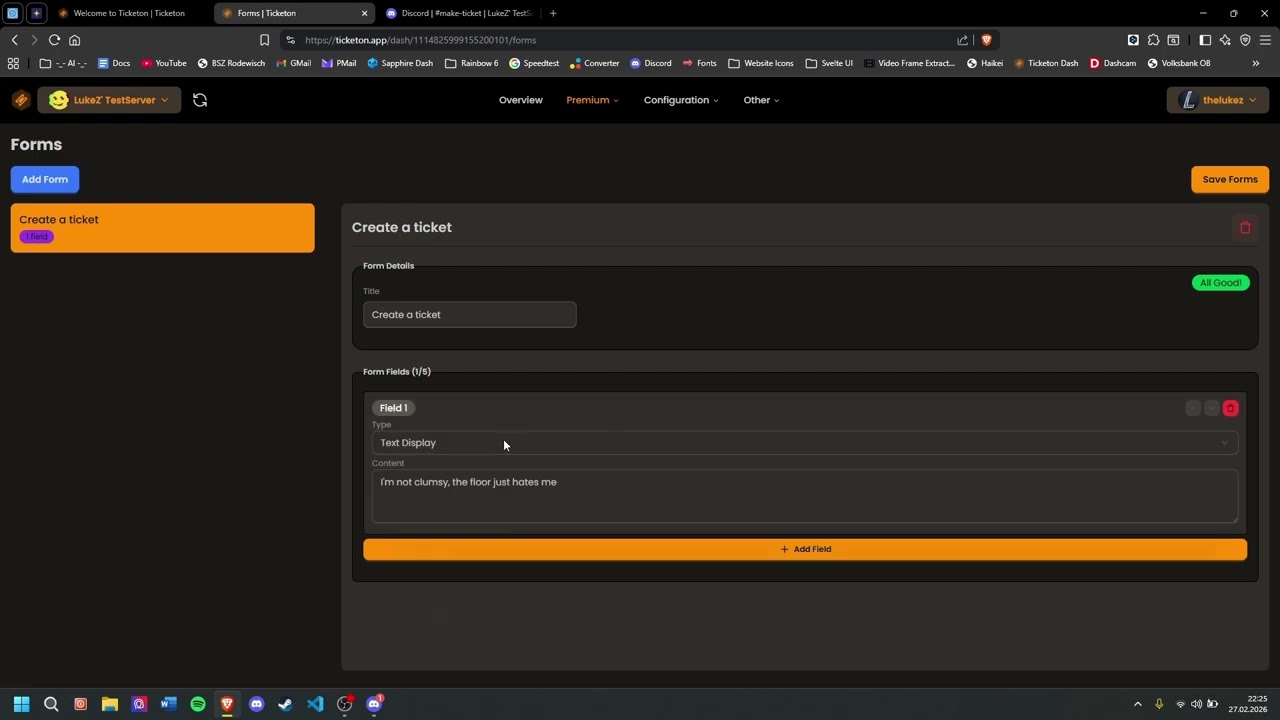Refresh server data with the sync icon
1280x720 pixels.
[x=200, y=100]
